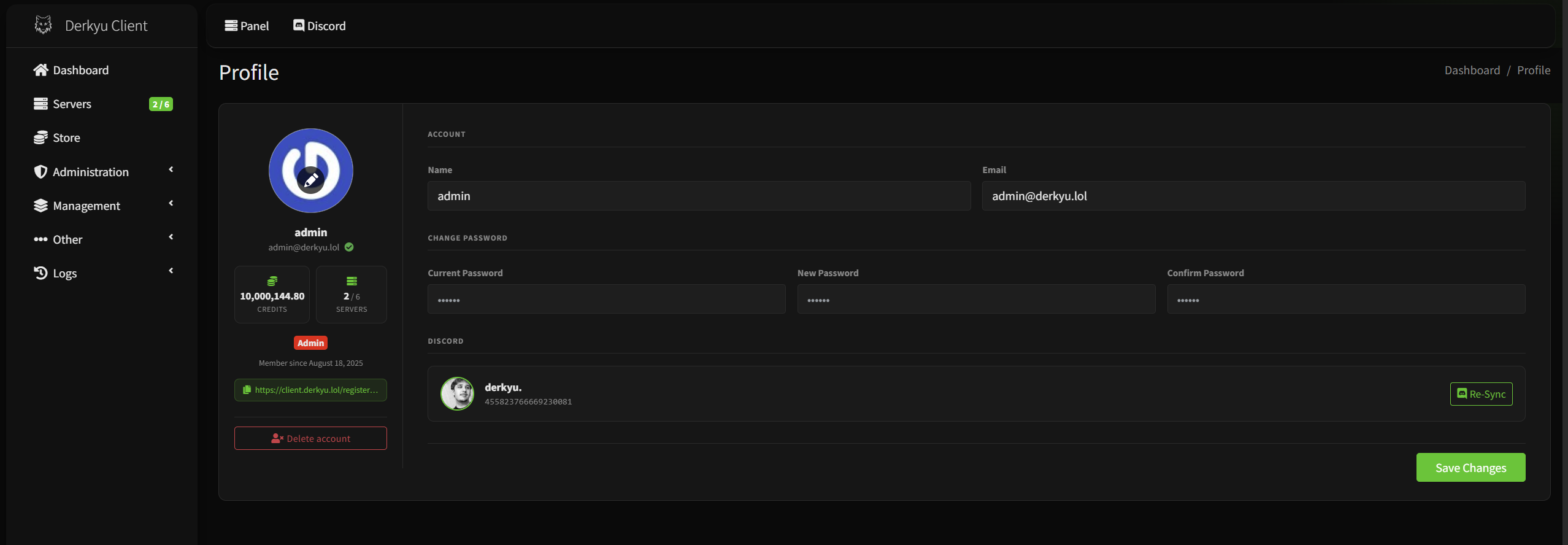Click the 2/6 servers badge in sidebar
The width and height of the screenshot is (1568, 545).
point(161,104)
